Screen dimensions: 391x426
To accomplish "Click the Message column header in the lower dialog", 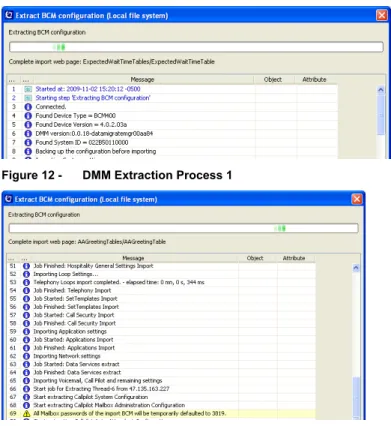I will point(133,258).
